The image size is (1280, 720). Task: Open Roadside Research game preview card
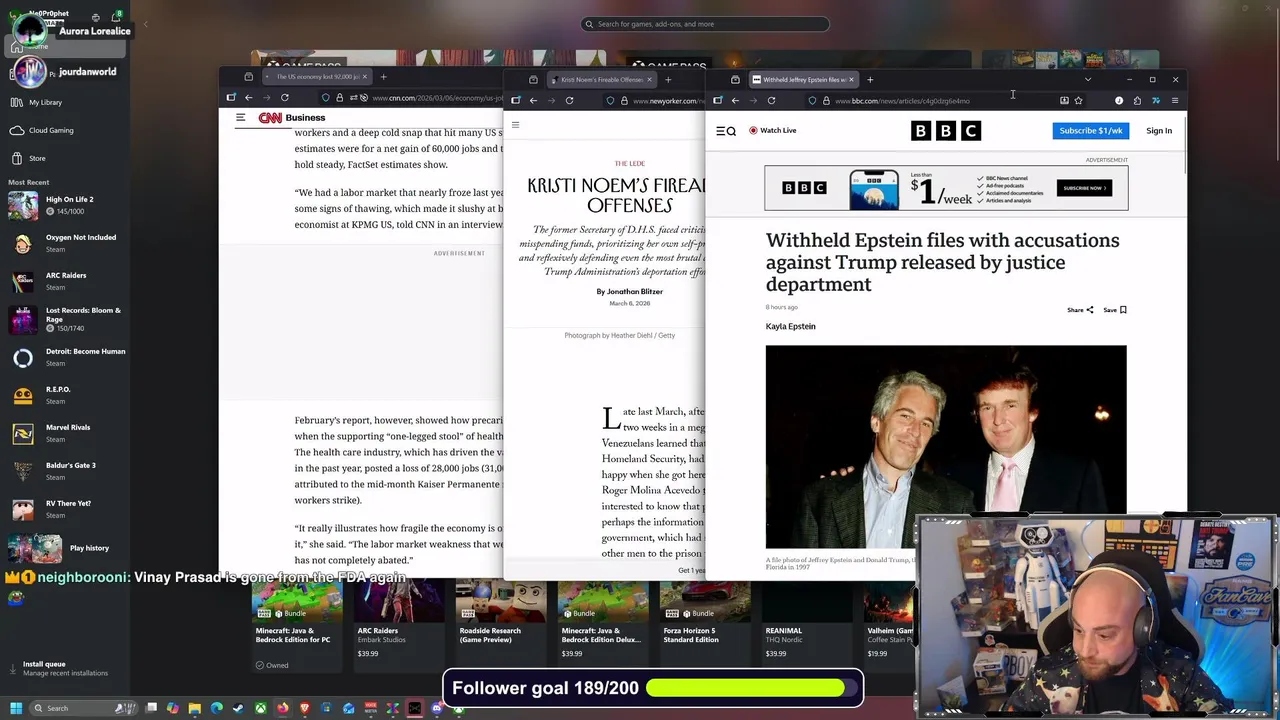pyautogui.click(x=501, y=626)
